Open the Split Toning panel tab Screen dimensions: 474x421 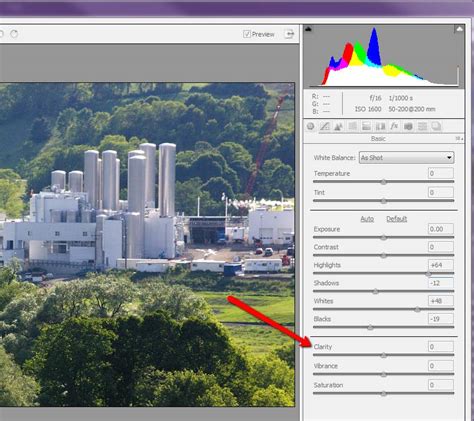[366, 126]
